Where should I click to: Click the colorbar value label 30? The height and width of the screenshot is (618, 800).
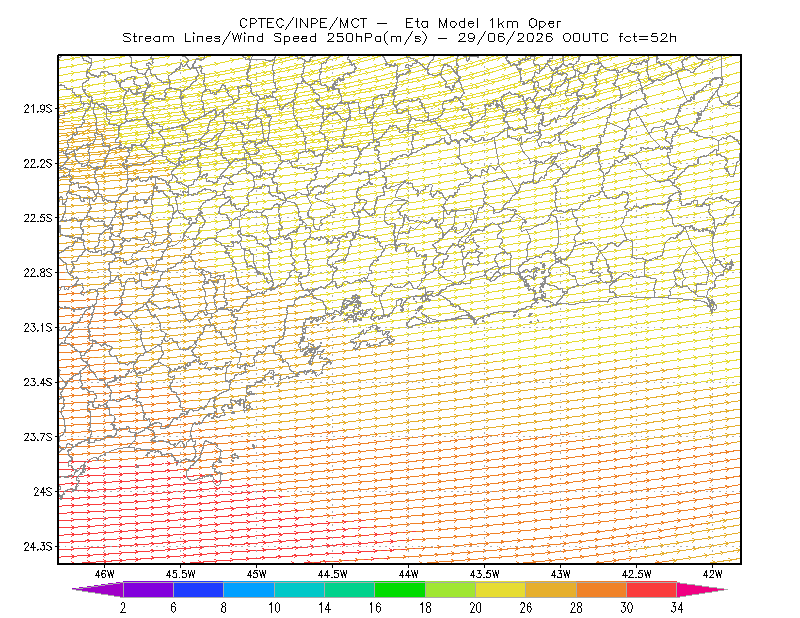(627, 608)
